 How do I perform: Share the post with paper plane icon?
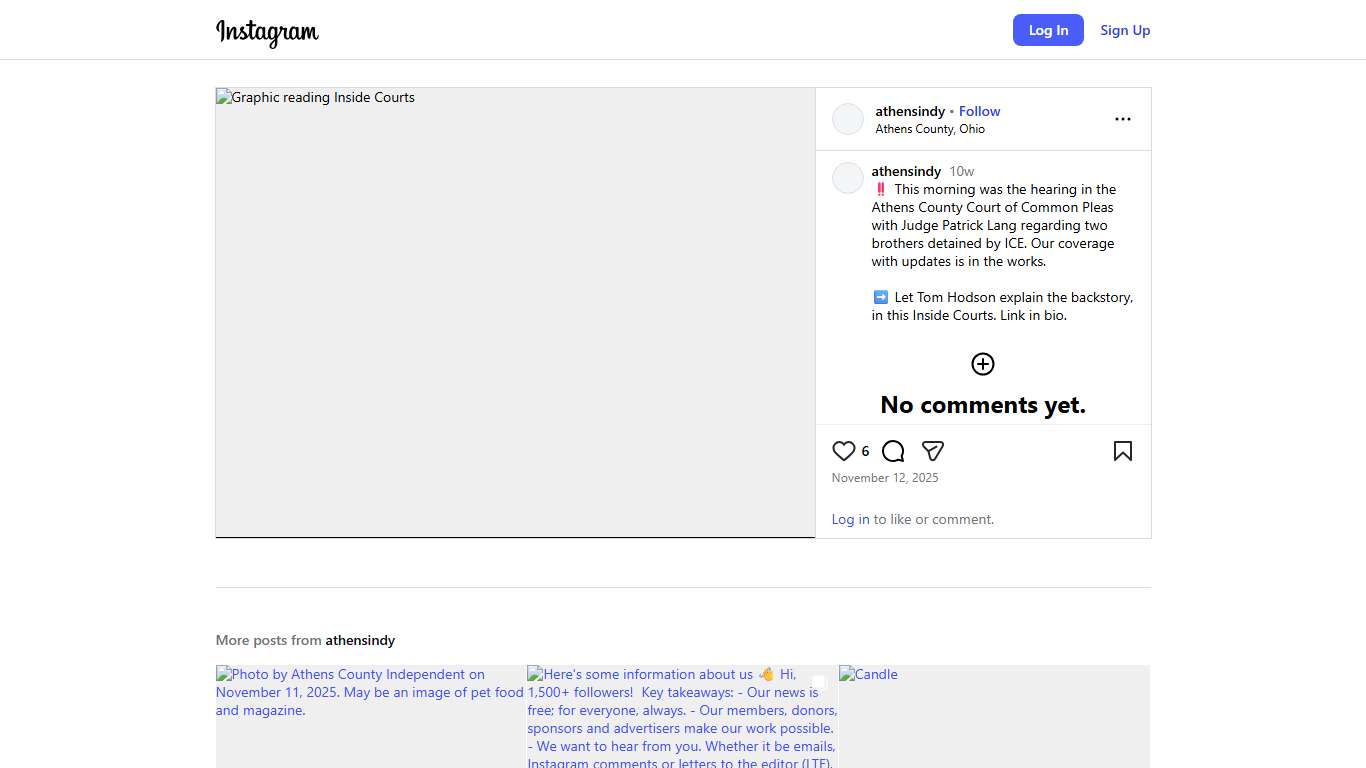[x=933, y=451]
